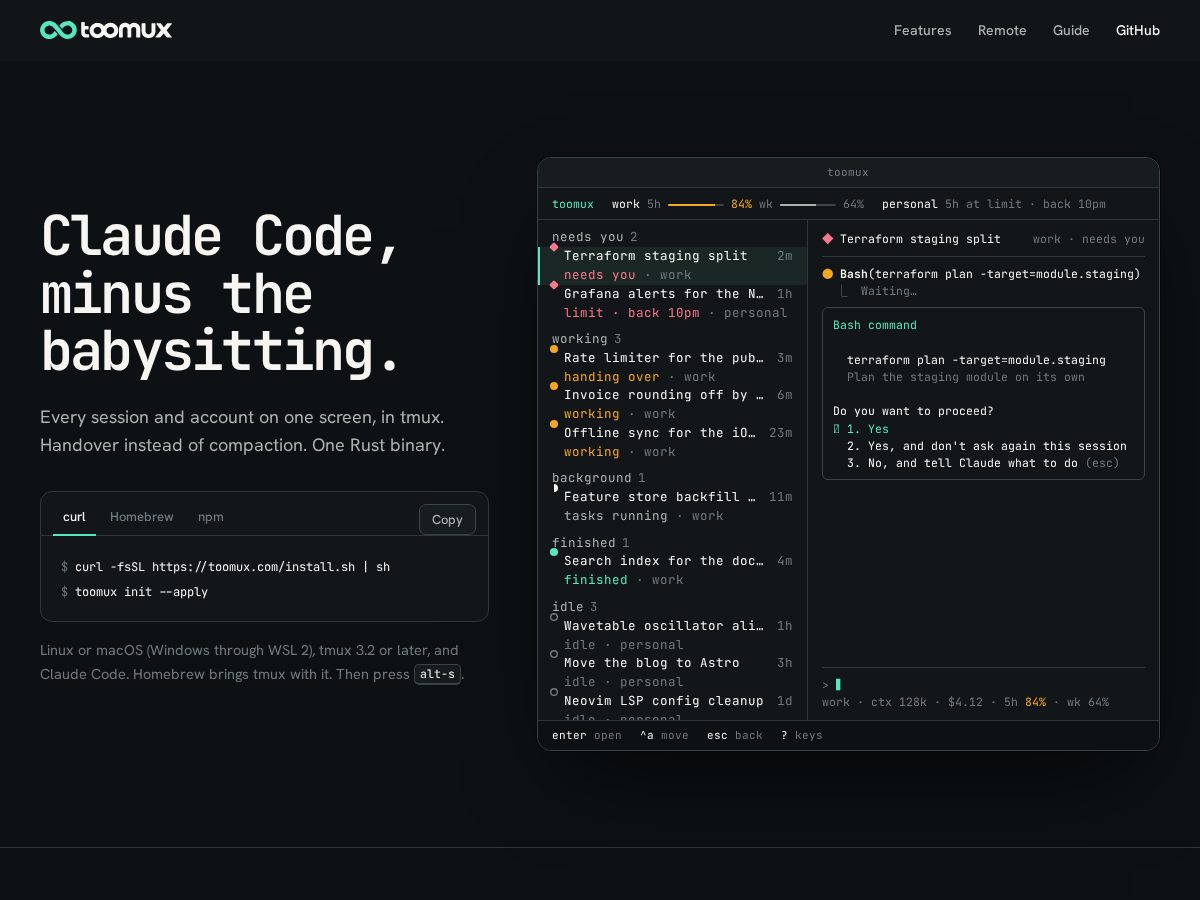Screen dimensions: 1200x900
Task: Click the "working 3" group header
Action: click(587, 339)
